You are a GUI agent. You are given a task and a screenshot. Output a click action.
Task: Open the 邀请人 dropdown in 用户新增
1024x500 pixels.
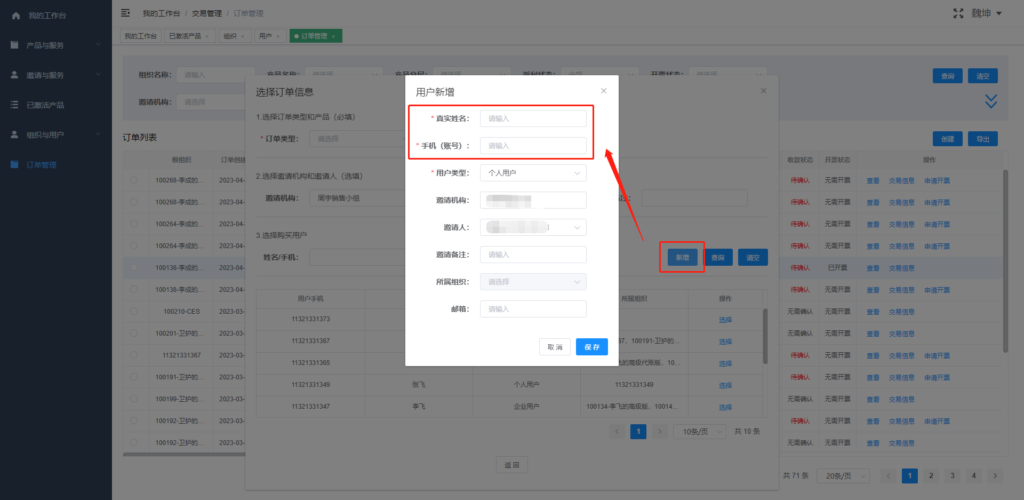click(533, 227)
